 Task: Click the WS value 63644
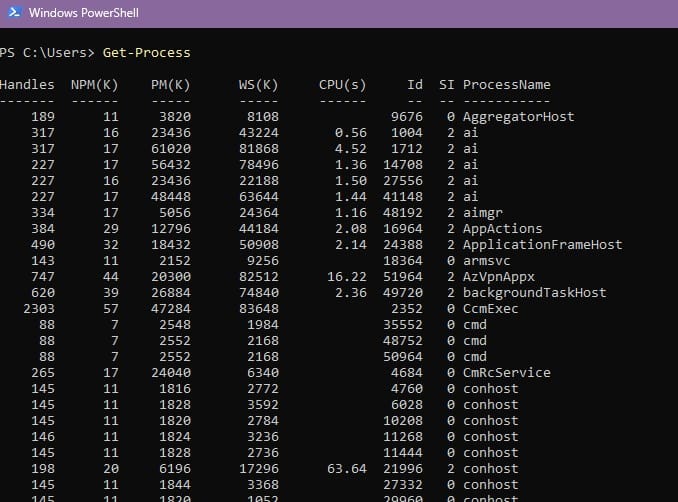click(x=259, y=197)
